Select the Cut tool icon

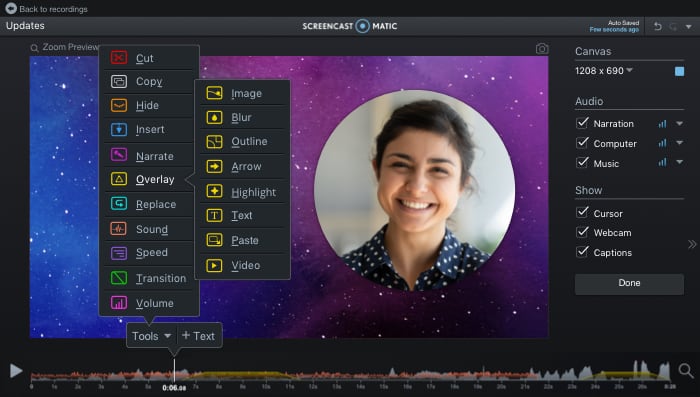119,58
